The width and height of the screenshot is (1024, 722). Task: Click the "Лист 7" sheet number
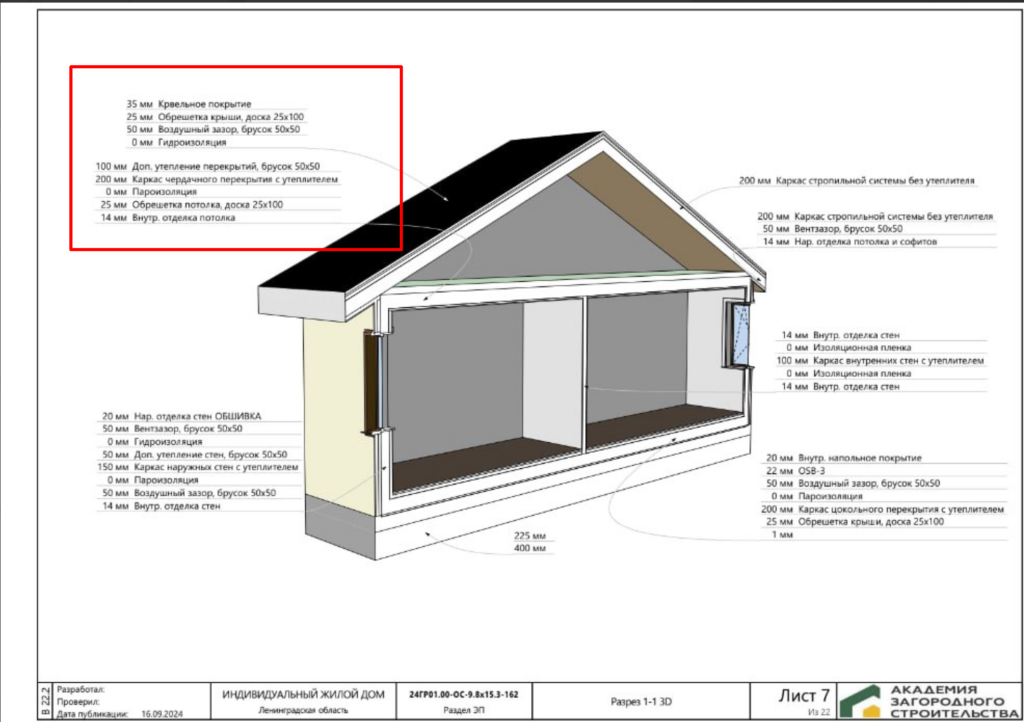click(x=804, y=695)
